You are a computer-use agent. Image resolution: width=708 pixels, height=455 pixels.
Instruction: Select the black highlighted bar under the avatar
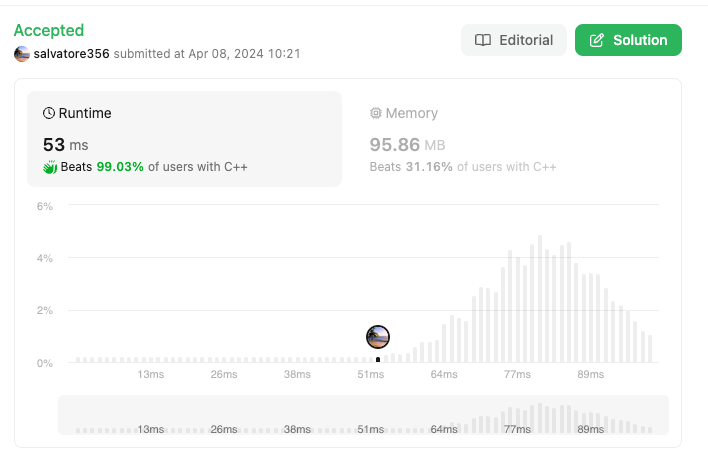pos(378,360)
